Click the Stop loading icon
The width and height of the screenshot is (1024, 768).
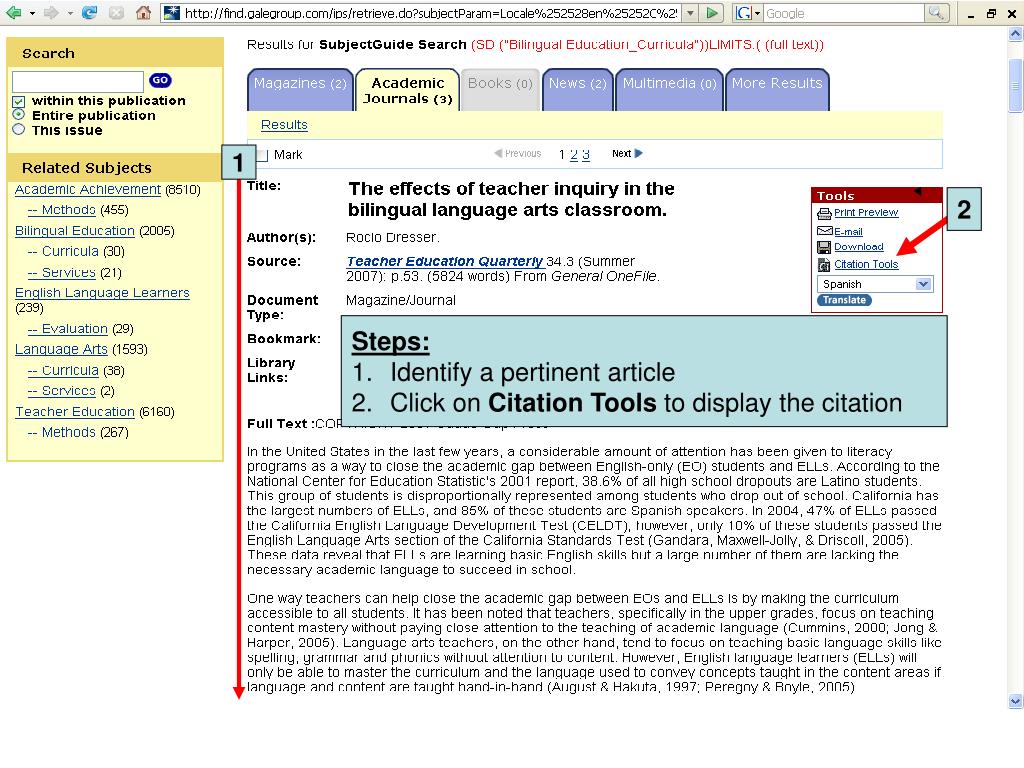tap(116, 12)
